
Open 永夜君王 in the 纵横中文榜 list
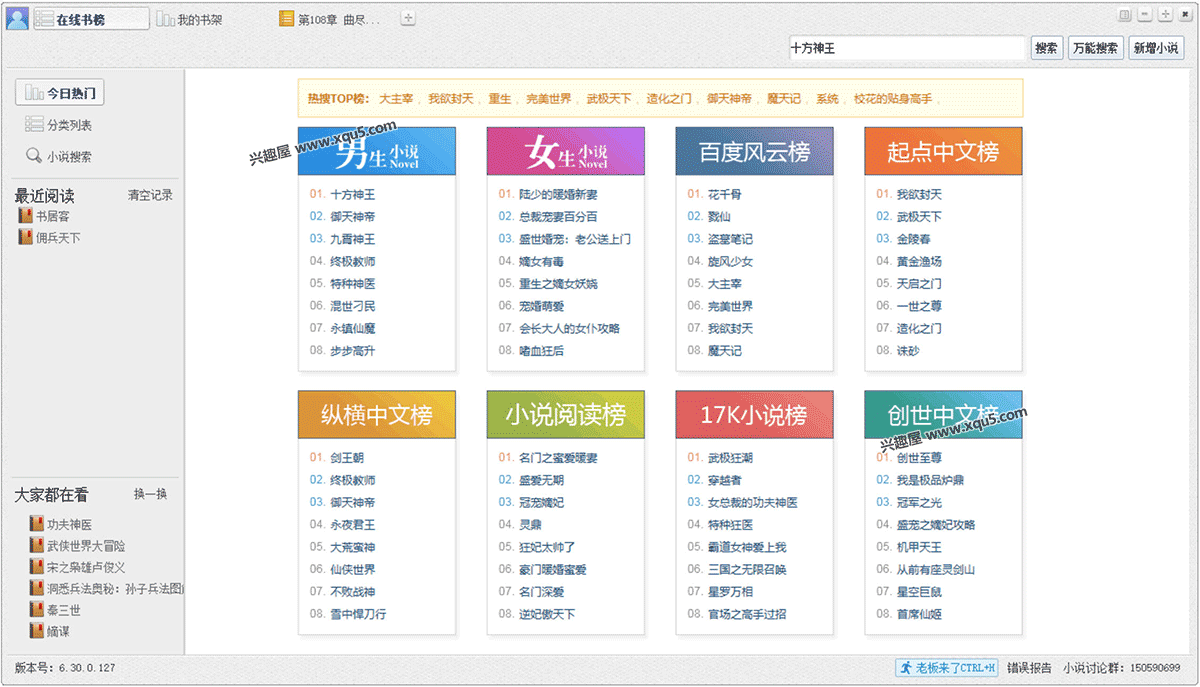[x=352, y=525]
